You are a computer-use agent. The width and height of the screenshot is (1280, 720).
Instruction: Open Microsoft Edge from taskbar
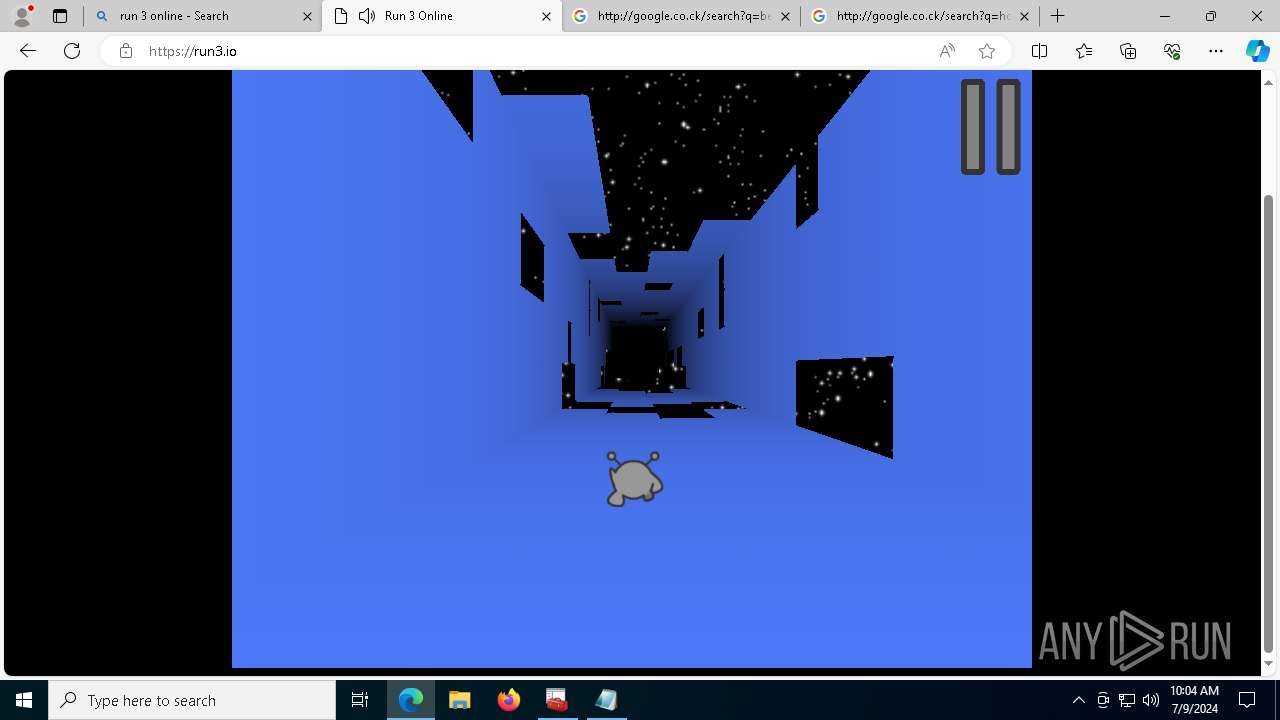tap(411, 700)
